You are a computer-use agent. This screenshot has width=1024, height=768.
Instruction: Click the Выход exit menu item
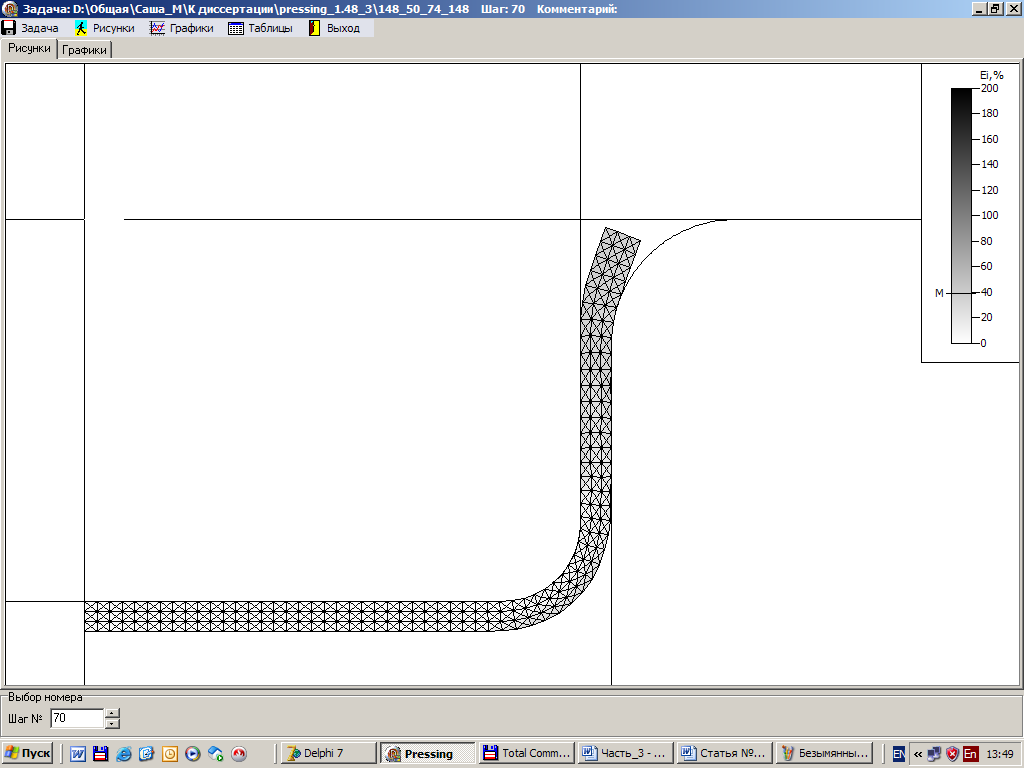click(335, 28)
